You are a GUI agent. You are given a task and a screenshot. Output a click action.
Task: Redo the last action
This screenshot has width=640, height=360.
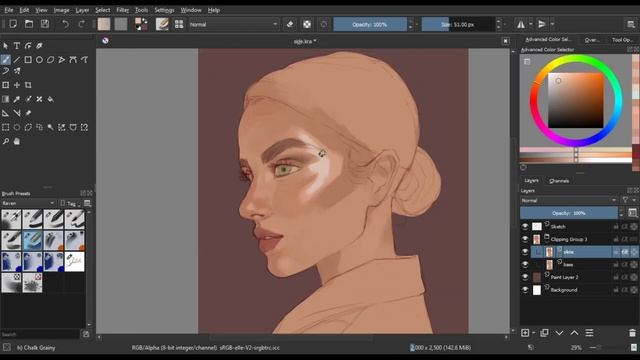pos(81,24)
